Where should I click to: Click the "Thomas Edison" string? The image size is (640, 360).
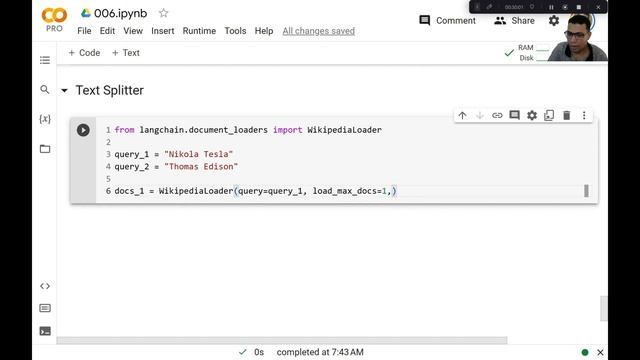coord(201,167)
